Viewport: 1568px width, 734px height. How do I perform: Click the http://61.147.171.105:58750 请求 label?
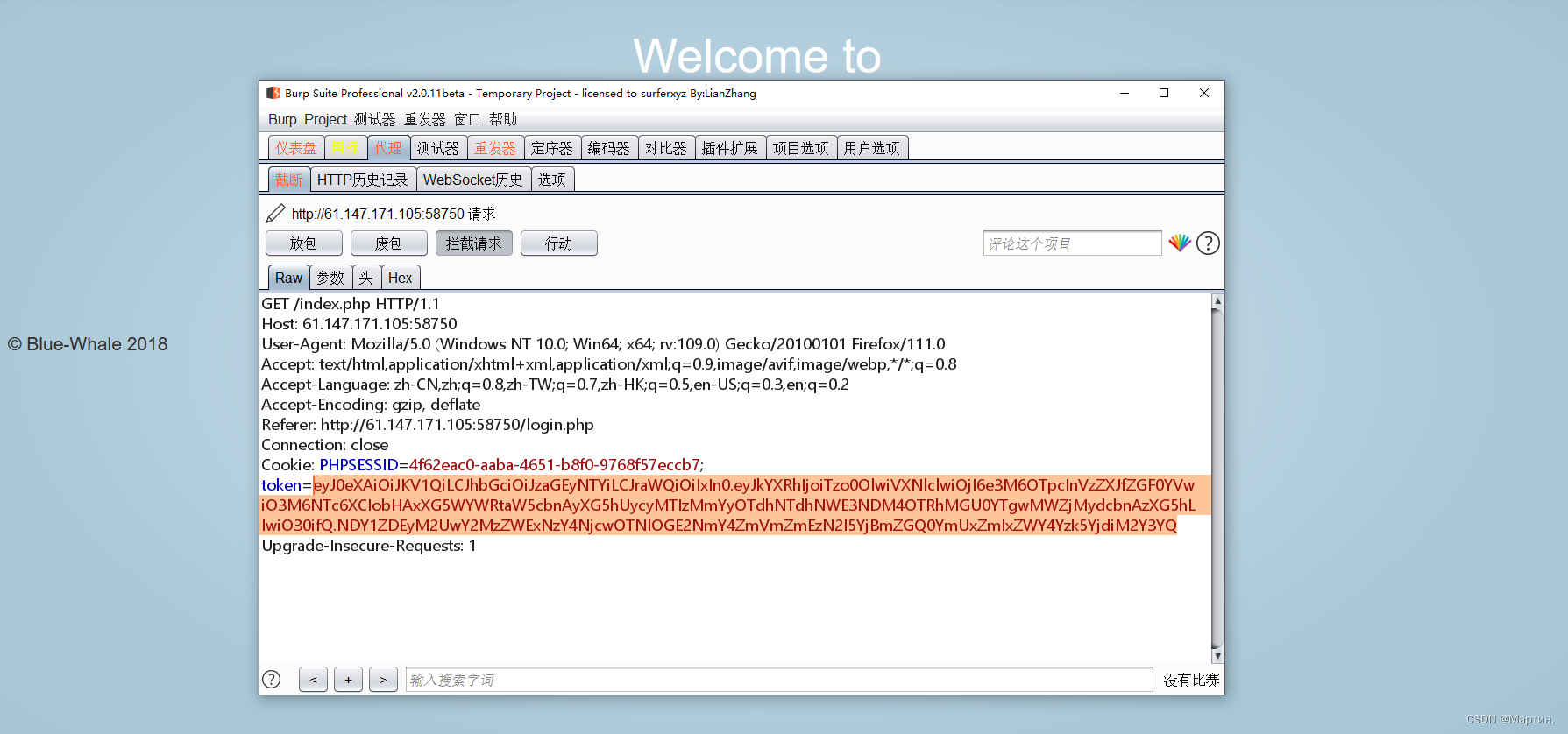point(394,214)
